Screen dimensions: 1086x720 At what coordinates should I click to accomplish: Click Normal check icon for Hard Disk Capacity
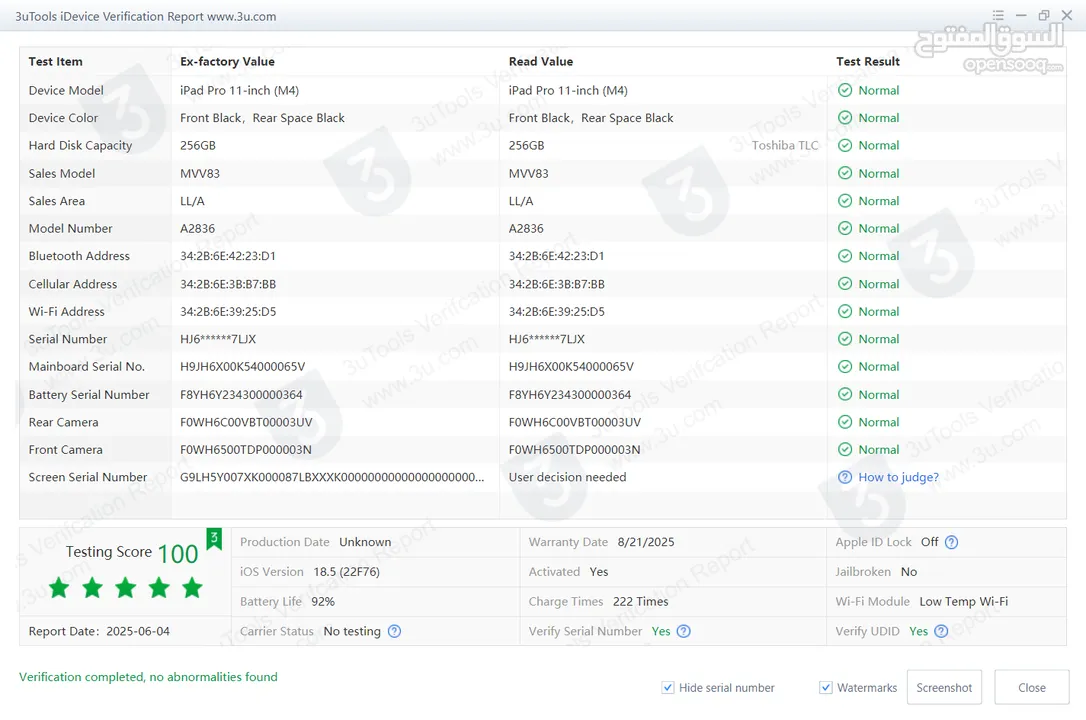(845, 145)
